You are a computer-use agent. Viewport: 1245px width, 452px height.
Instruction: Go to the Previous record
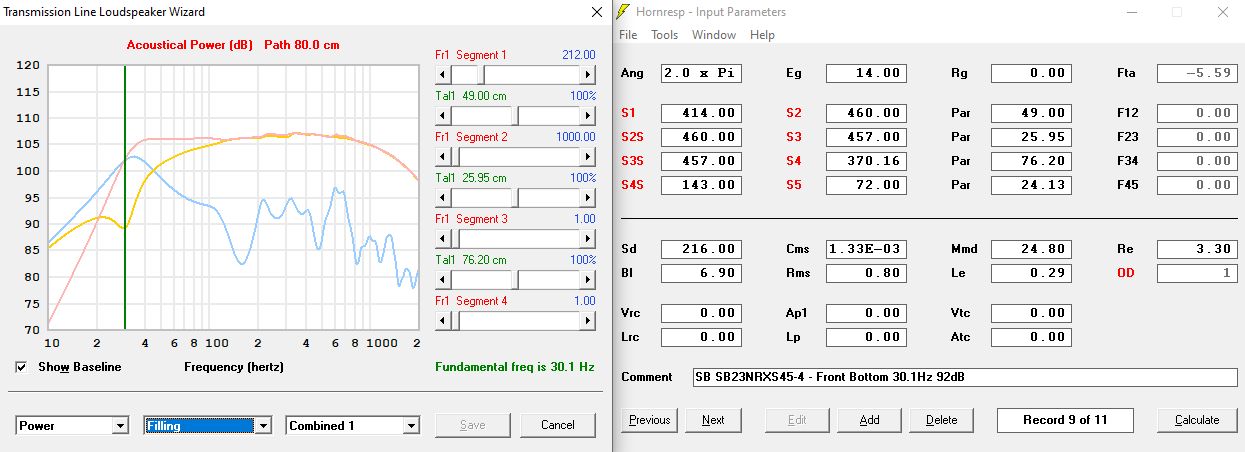click(649, 420)
